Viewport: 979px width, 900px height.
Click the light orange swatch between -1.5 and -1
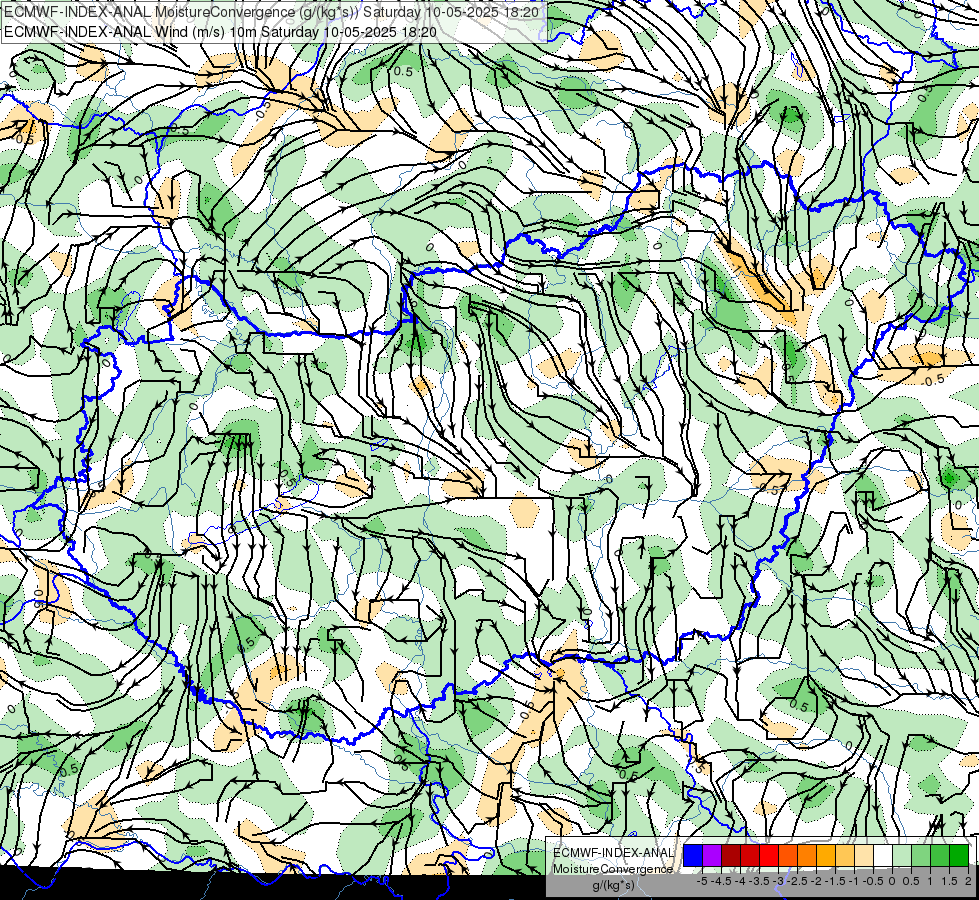point(845,855)
